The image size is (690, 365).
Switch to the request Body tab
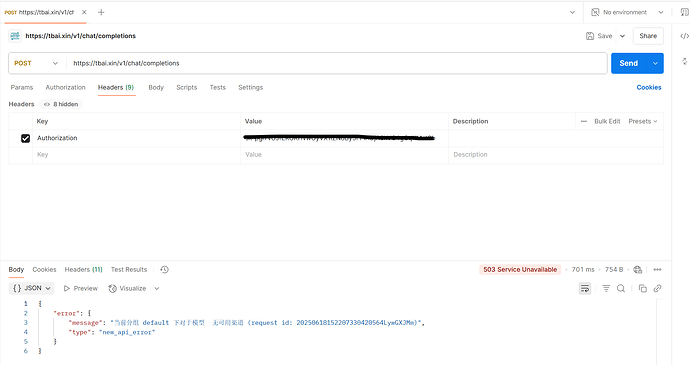[x=156, y=88]
